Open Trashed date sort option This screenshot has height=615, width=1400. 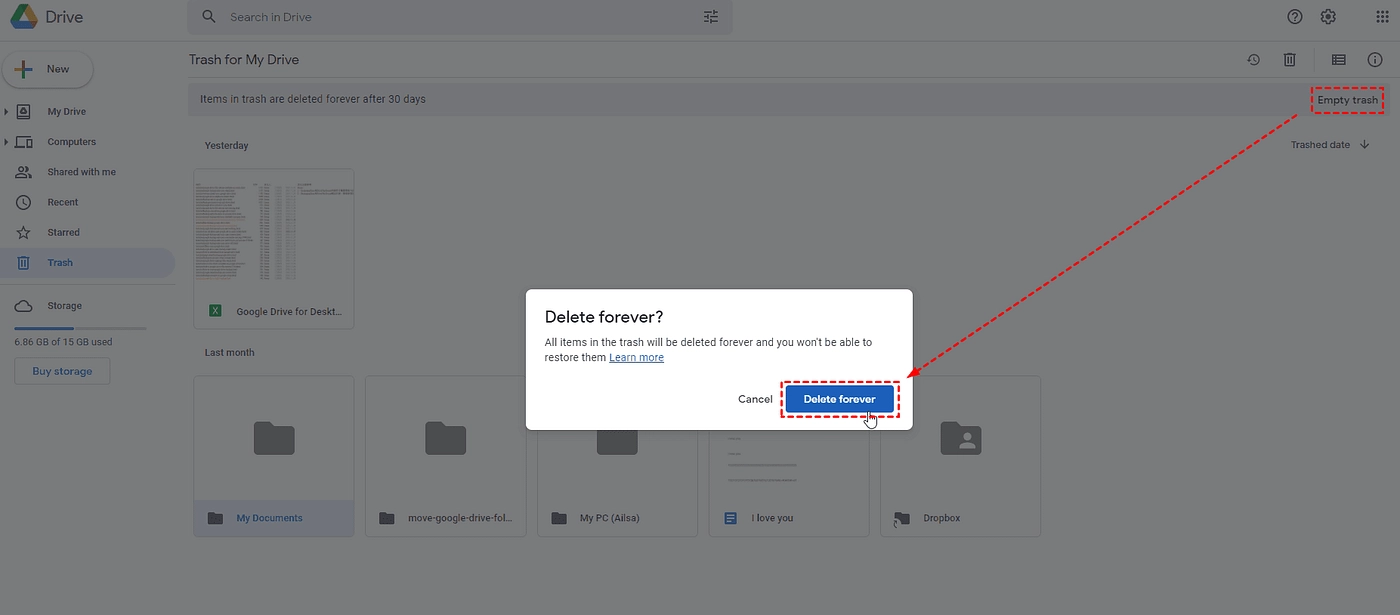point(1320,145)
